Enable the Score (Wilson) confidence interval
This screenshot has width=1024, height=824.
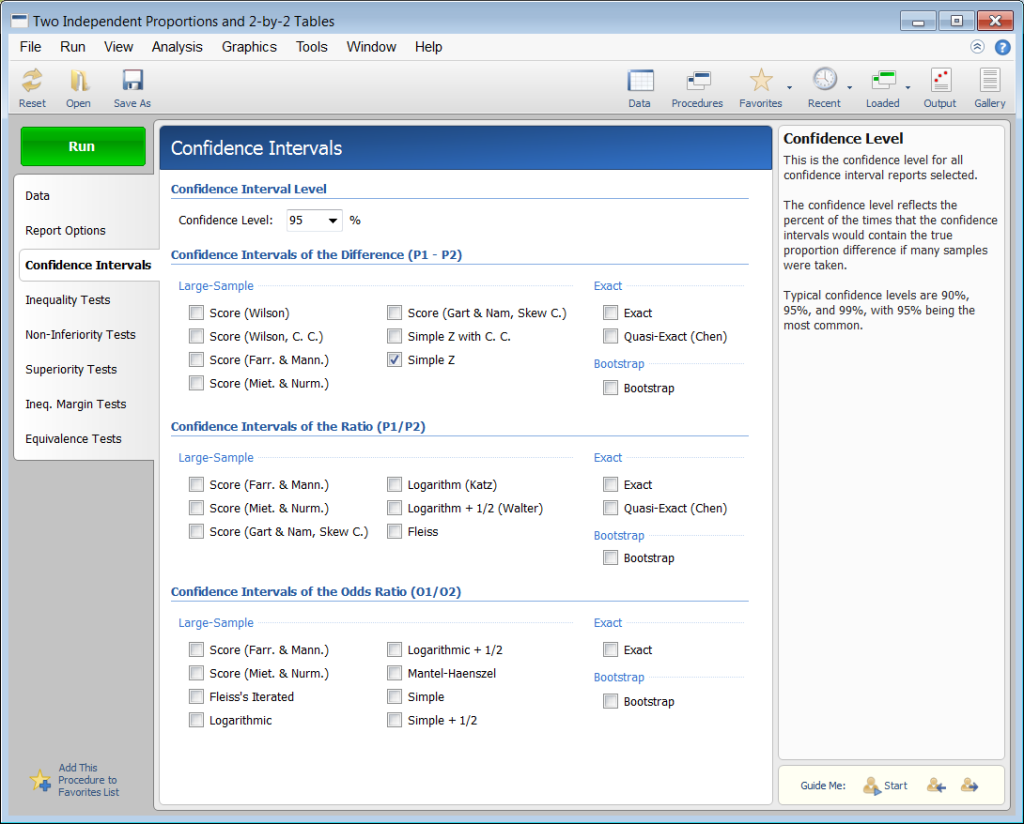click(x=196, y=312)
